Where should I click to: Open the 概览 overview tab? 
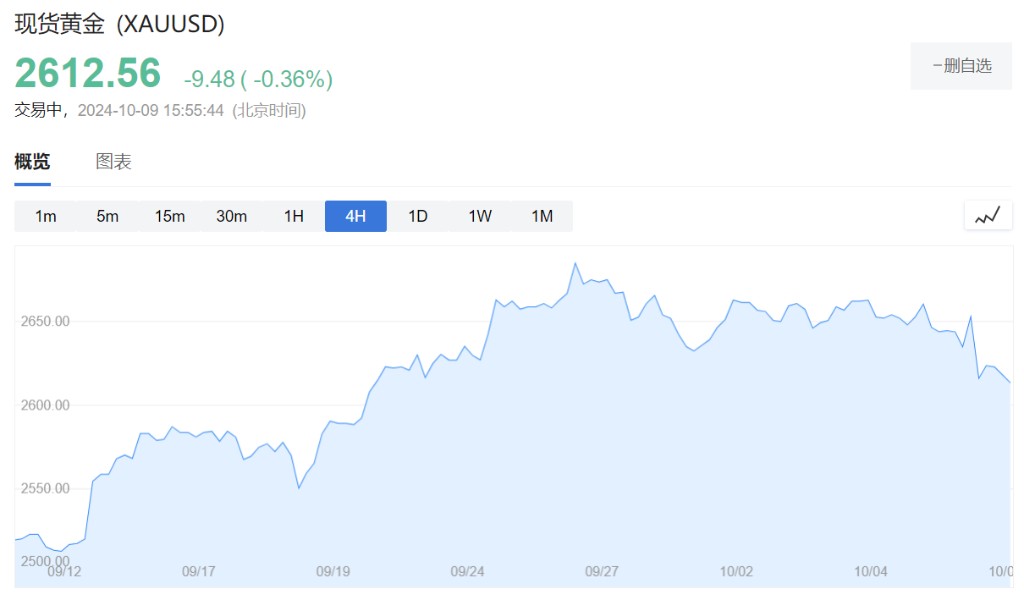pyautogui.click(x=32, y=162)
